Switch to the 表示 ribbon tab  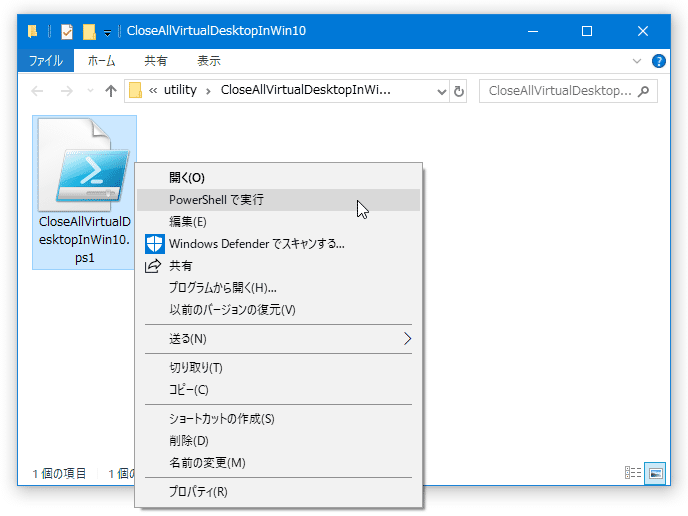point(209,61)
